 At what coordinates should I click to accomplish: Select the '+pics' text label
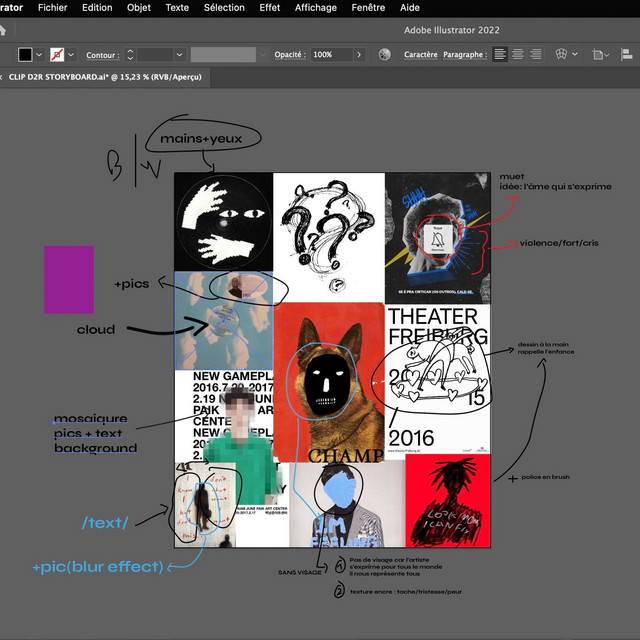point(132,284)
